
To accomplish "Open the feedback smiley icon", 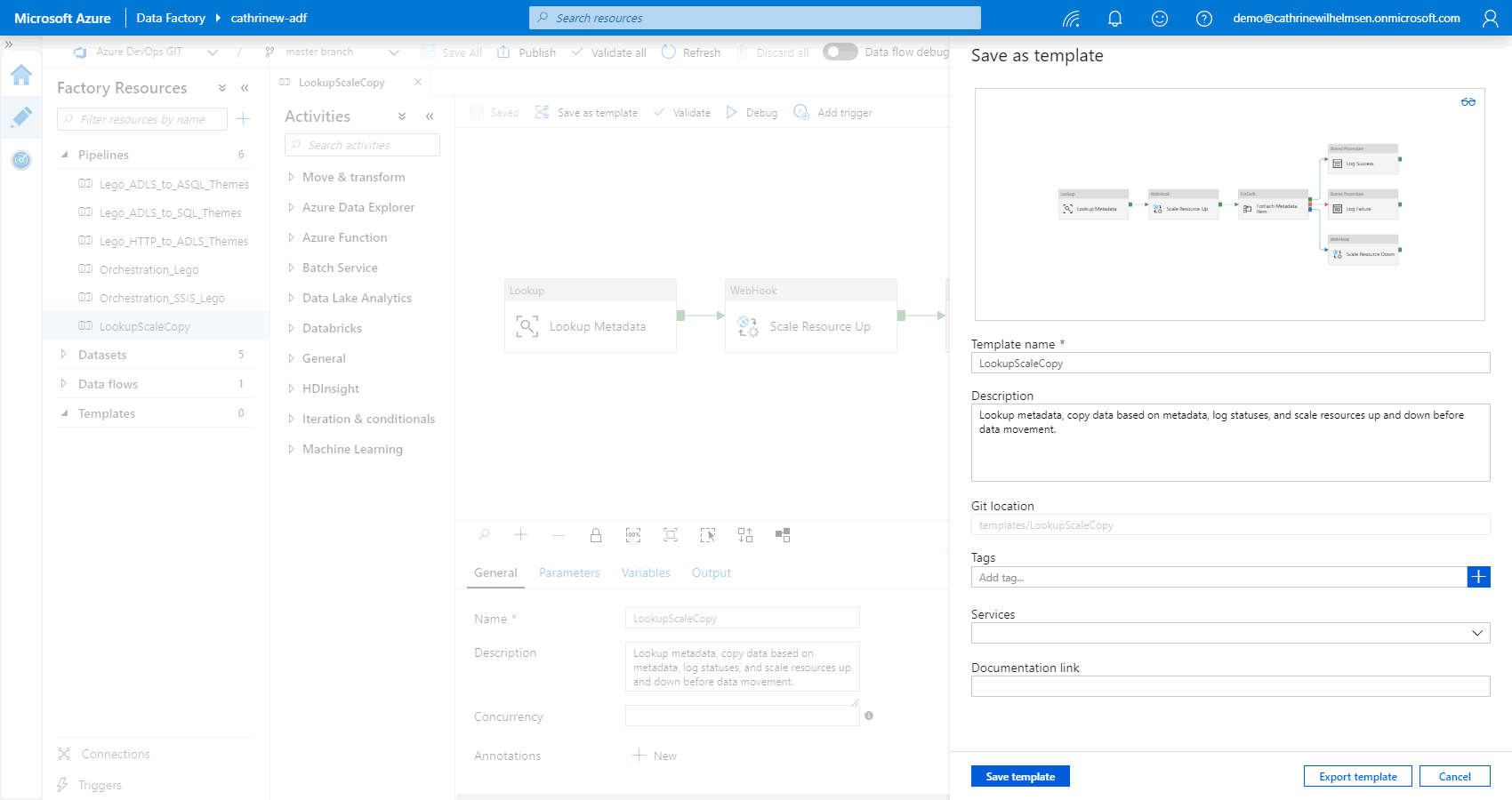I will pos(1159,19).
